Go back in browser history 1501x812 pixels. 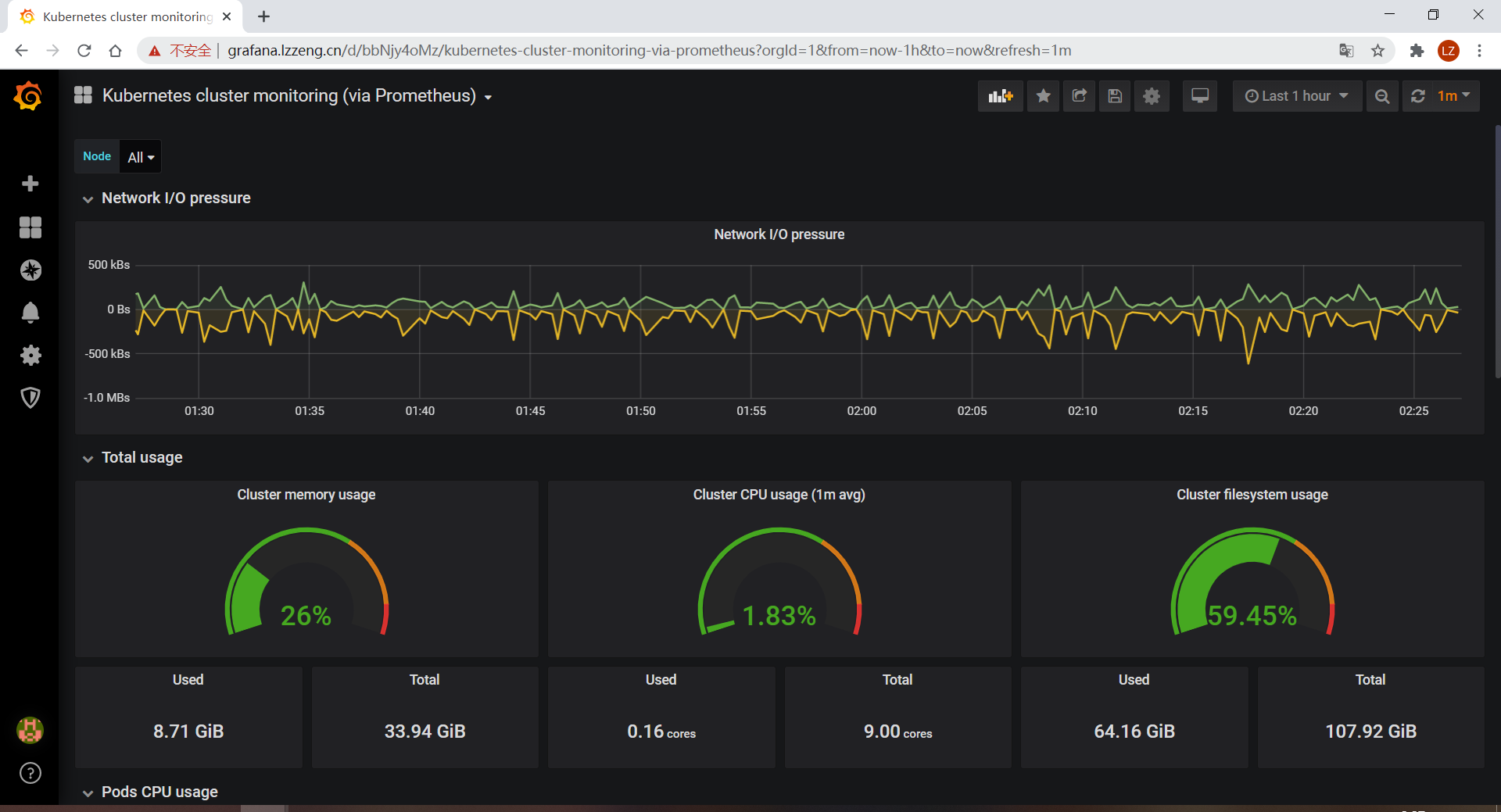point(21,51)
